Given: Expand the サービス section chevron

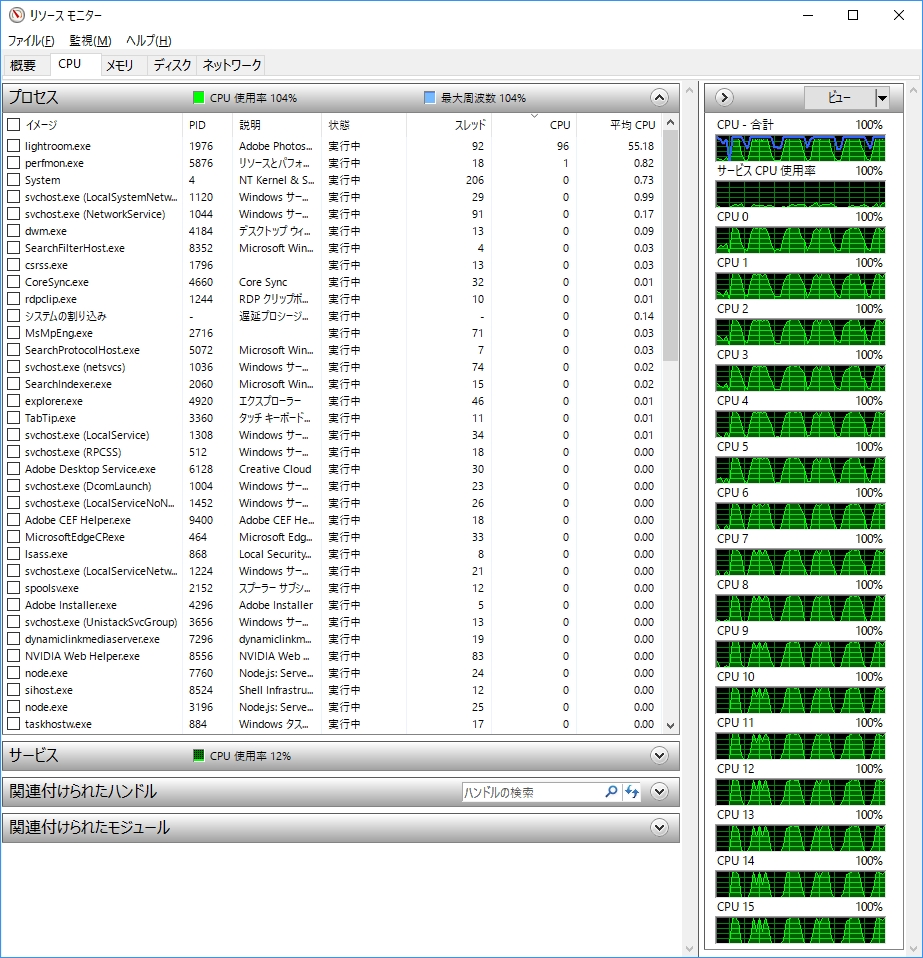Looking at the screenshot, I should (659, 755).
